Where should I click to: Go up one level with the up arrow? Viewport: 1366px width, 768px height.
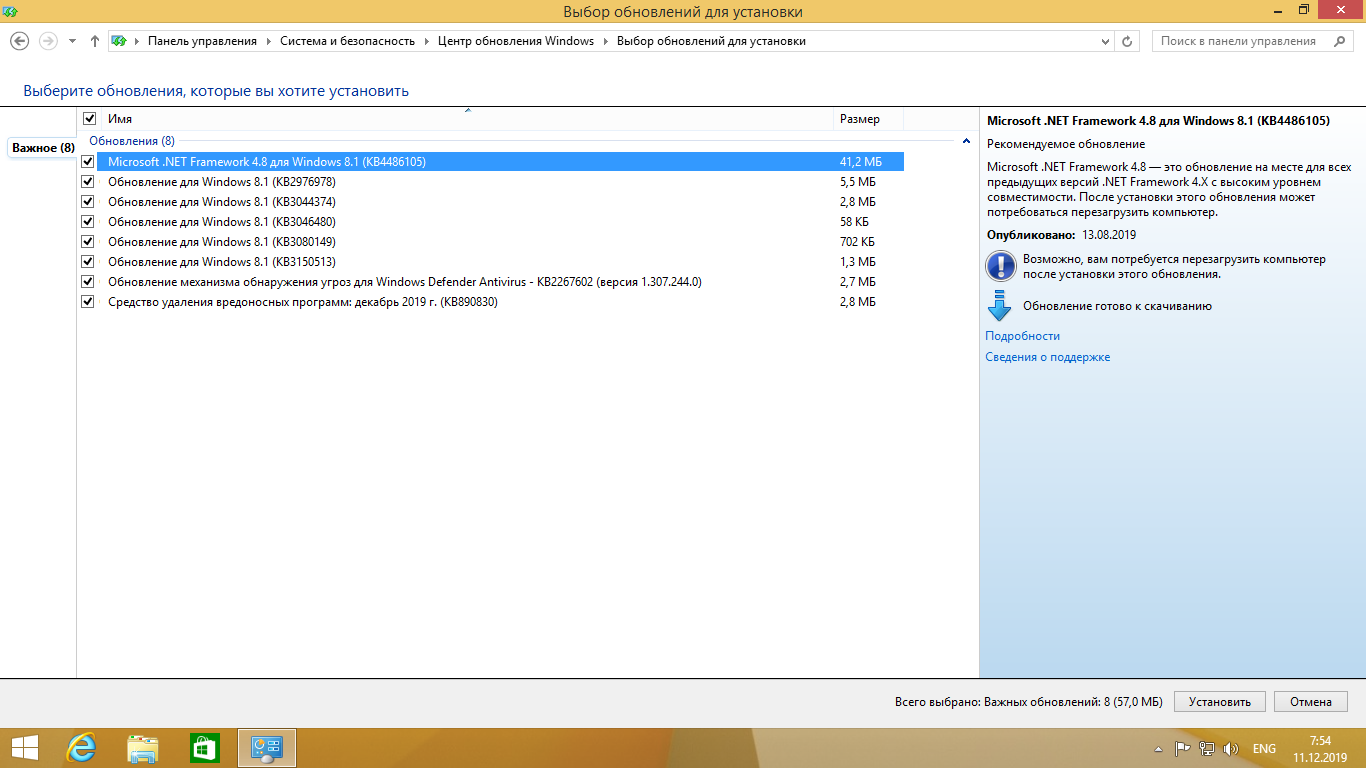coord(95,41)
